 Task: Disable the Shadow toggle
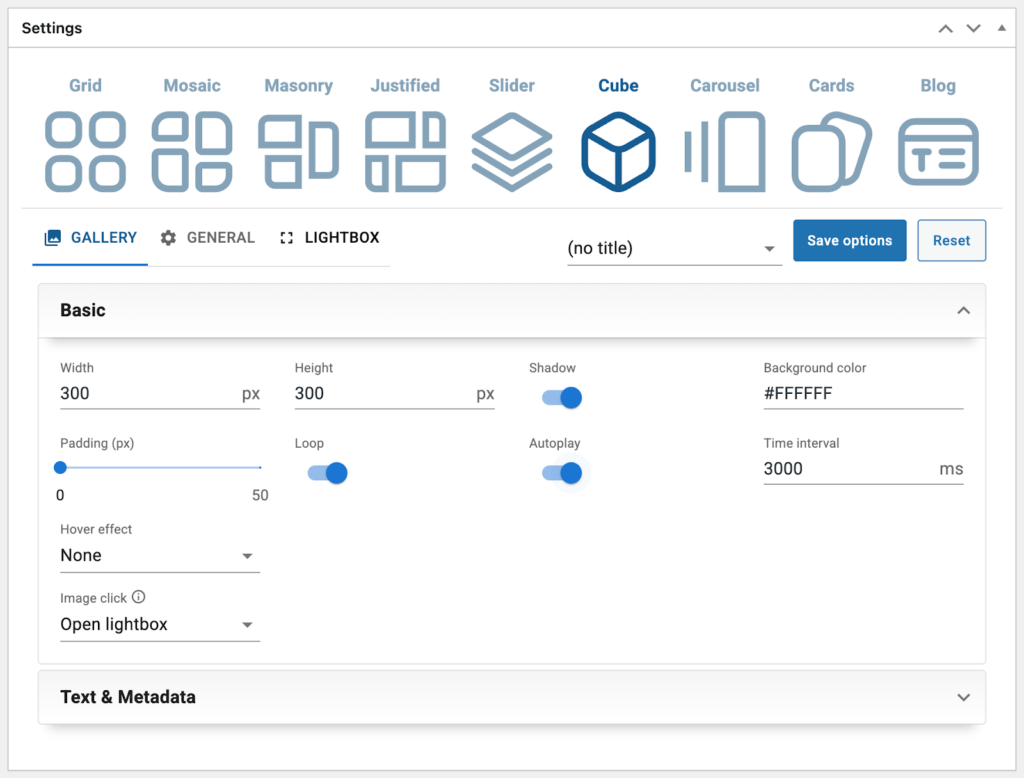[562, 398]
